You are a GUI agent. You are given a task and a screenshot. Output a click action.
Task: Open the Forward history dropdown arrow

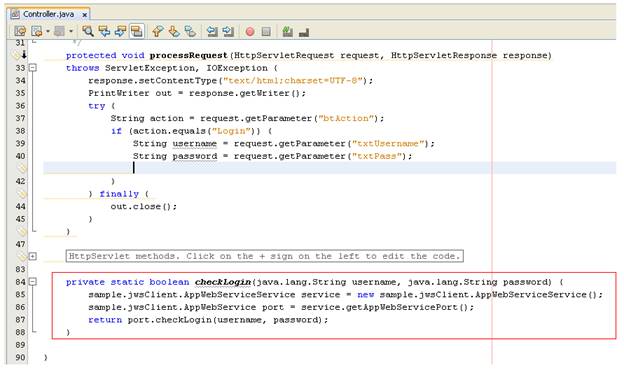point(71,31)
